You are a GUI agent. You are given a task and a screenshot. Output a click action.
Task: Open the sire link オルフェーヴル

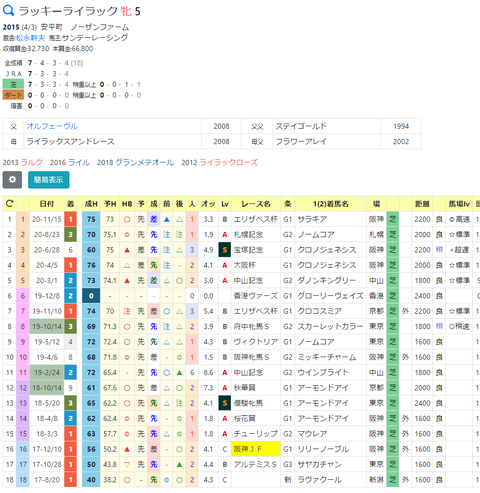(52, 126)
